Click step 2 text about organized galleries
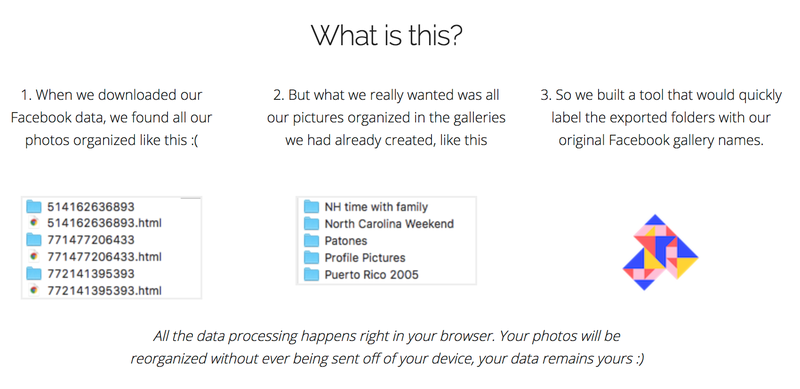Viewport: 800px width, 389px height. [x=386, y=117]
